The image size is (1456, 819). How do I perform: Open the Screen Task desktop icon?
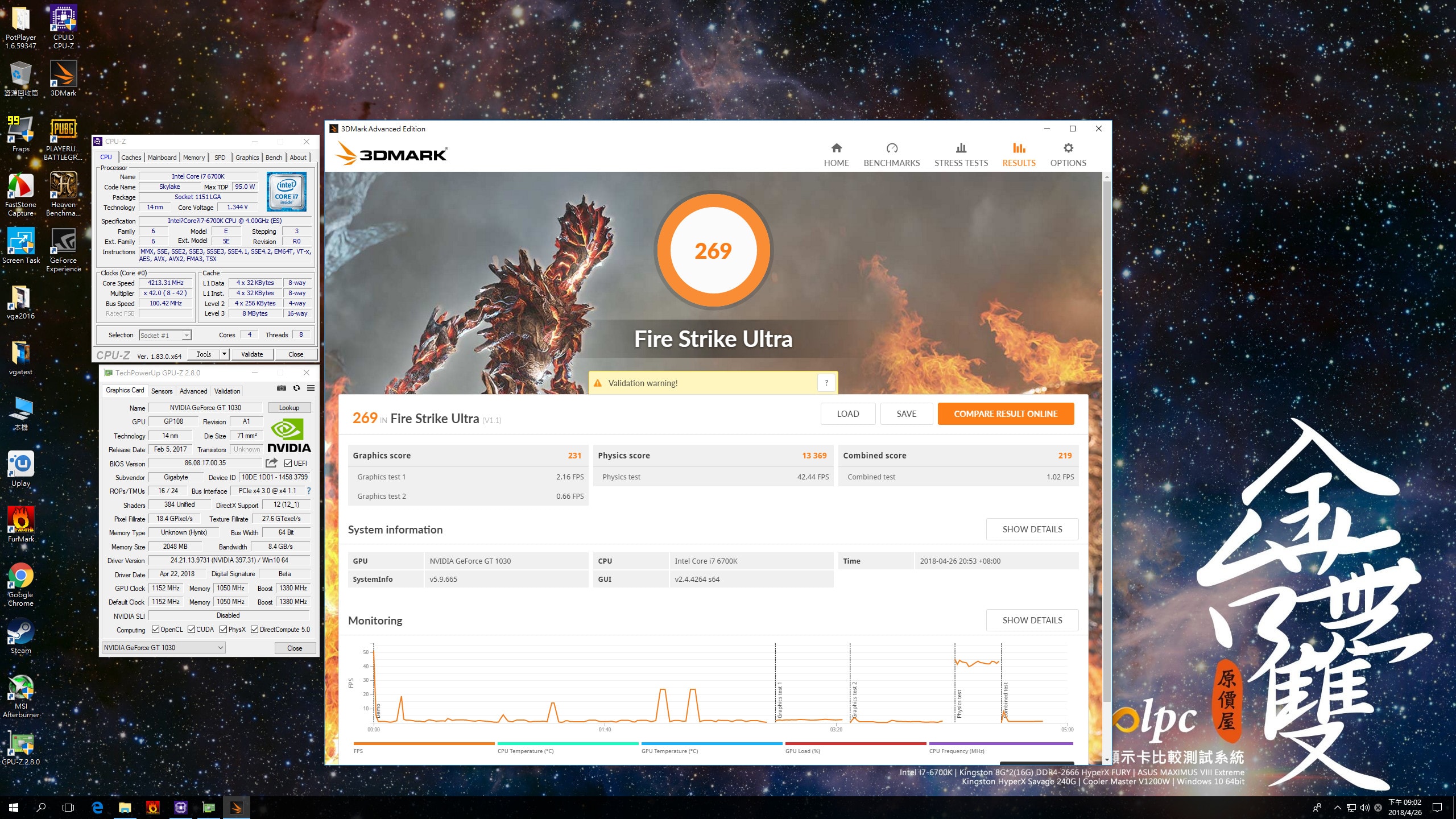(21, 246)
